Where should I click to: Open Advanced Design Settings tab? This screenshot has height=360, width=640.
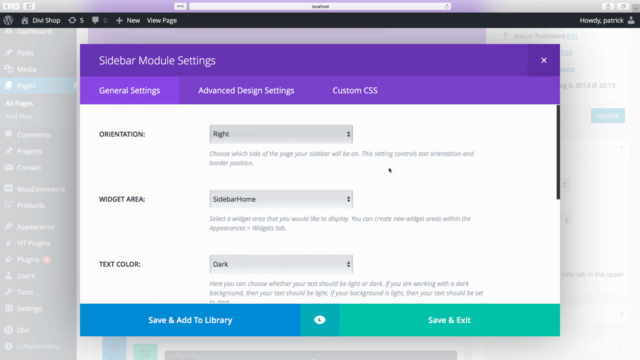246,90
